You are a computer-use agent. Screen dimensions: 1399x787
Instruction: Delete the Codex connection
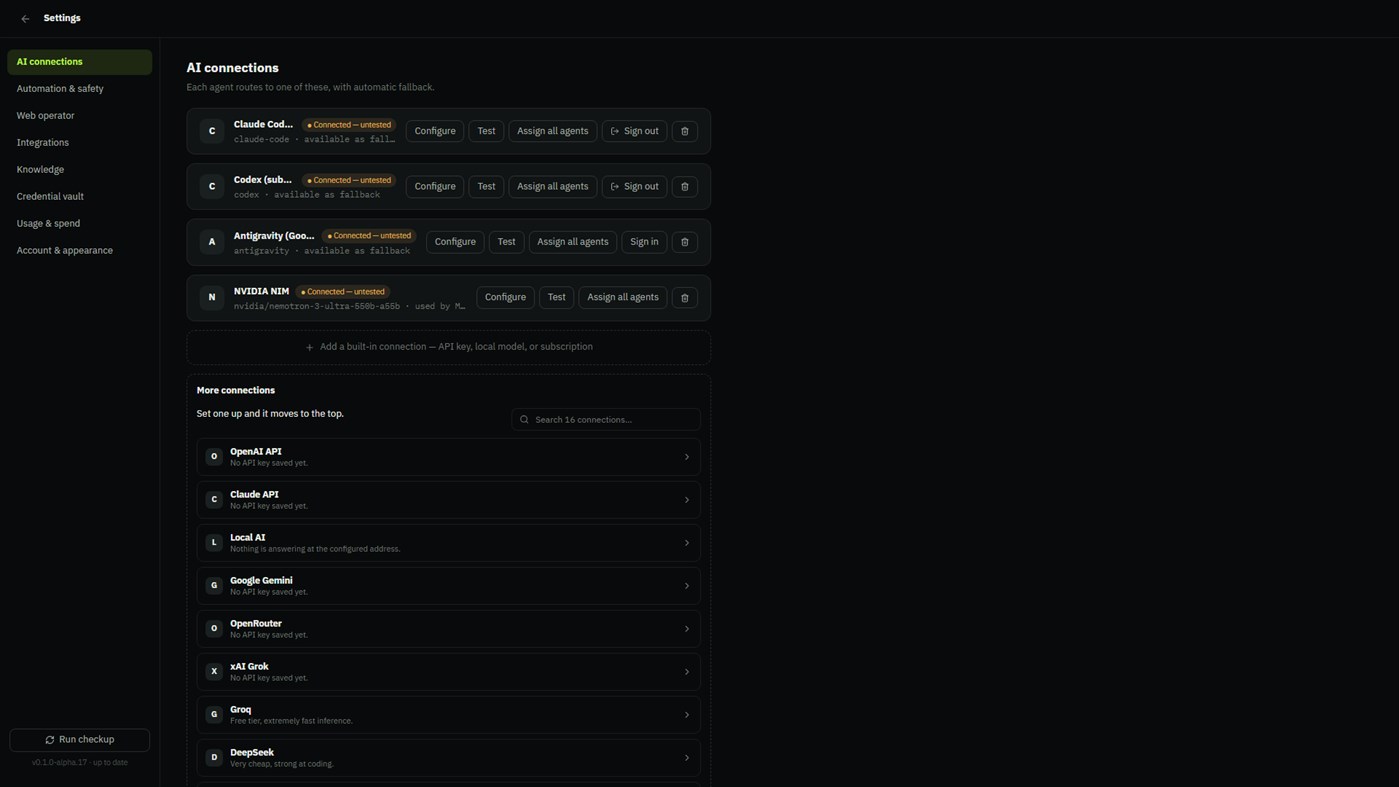click(685, 187)
